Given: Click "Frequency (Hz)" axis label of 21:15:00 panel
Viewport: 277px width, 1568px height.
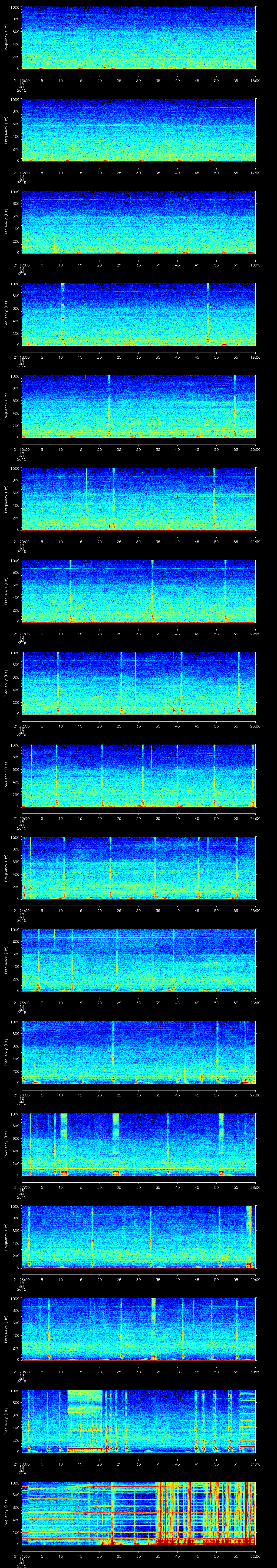Looking at the screenshot, I should [x=6, y=38].
